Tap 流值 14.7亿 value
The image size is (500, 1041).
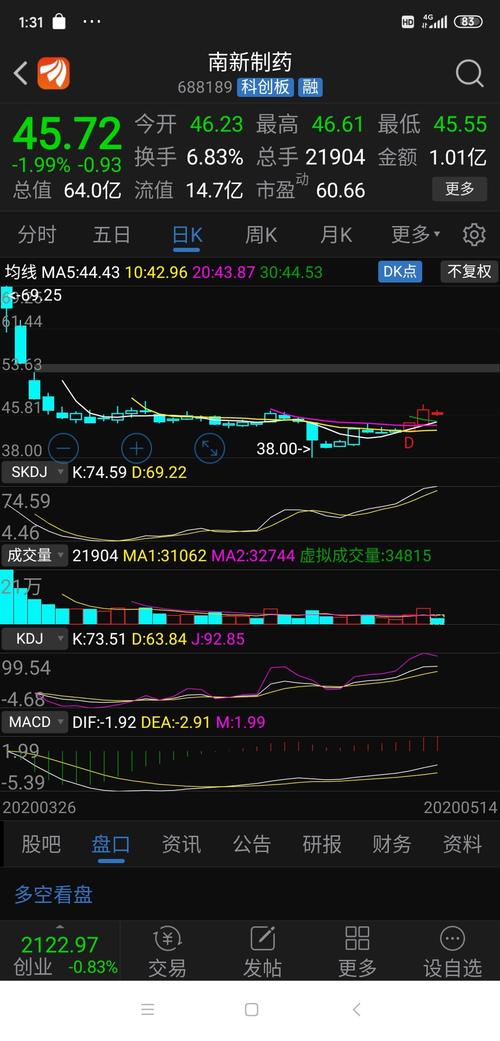(x=214, y=191)
